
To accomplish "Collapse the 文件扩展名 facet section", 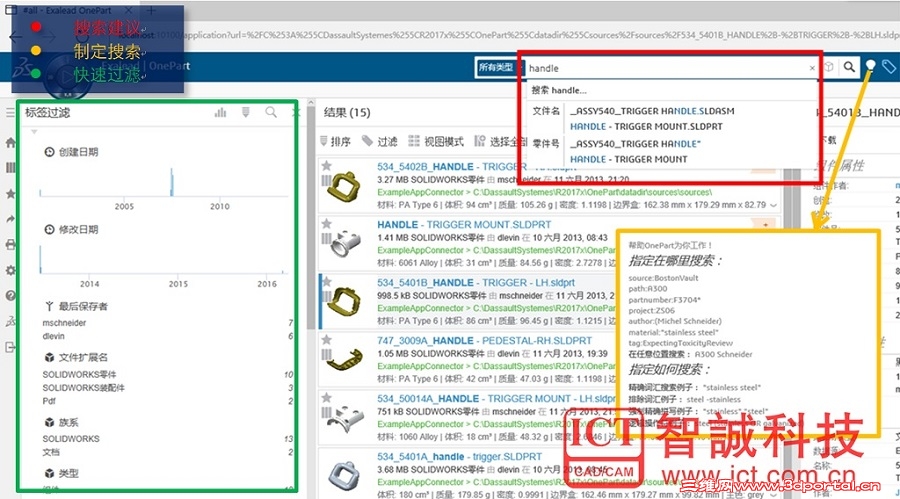I will (x=76, y=357).
